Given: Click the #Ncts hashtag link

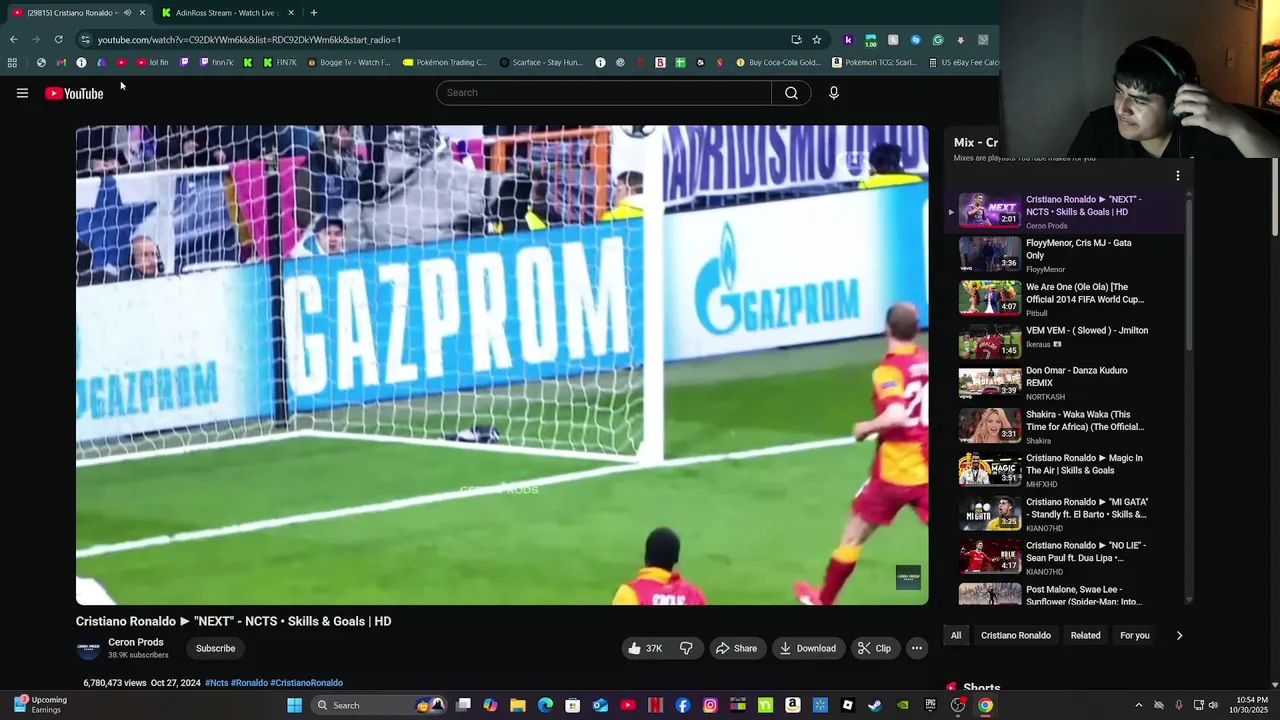Looking at the screenshot, I should (217, 683).
